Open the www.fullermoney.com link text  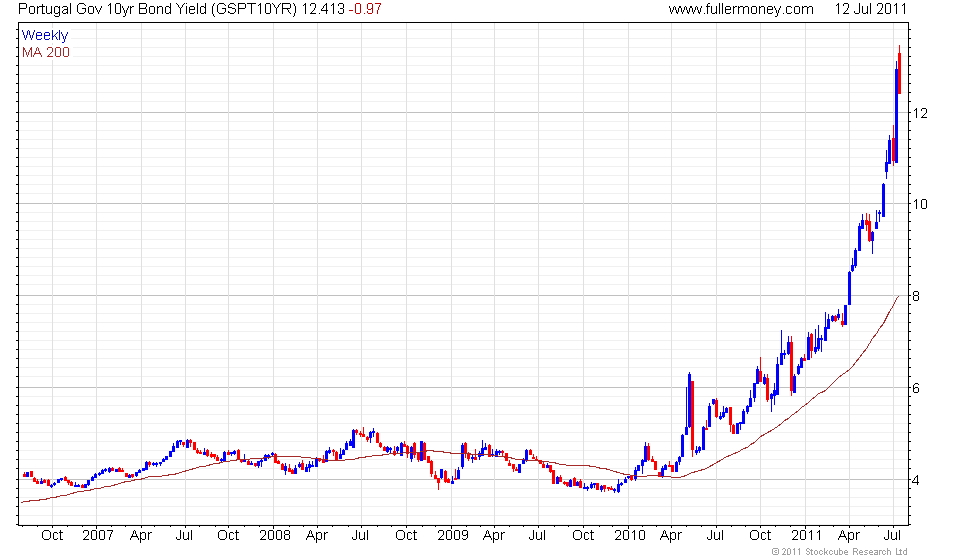point(741,9)
